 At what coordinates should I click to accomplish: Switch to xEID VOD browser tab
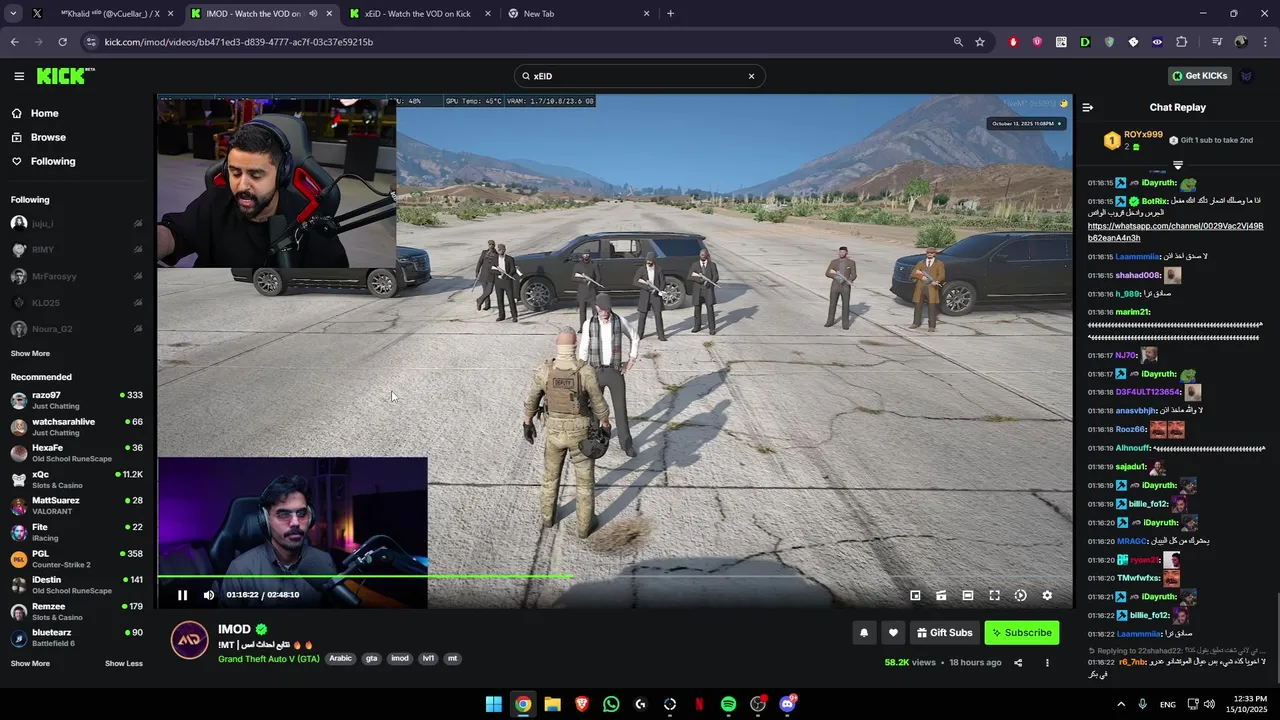pos(418,14)
